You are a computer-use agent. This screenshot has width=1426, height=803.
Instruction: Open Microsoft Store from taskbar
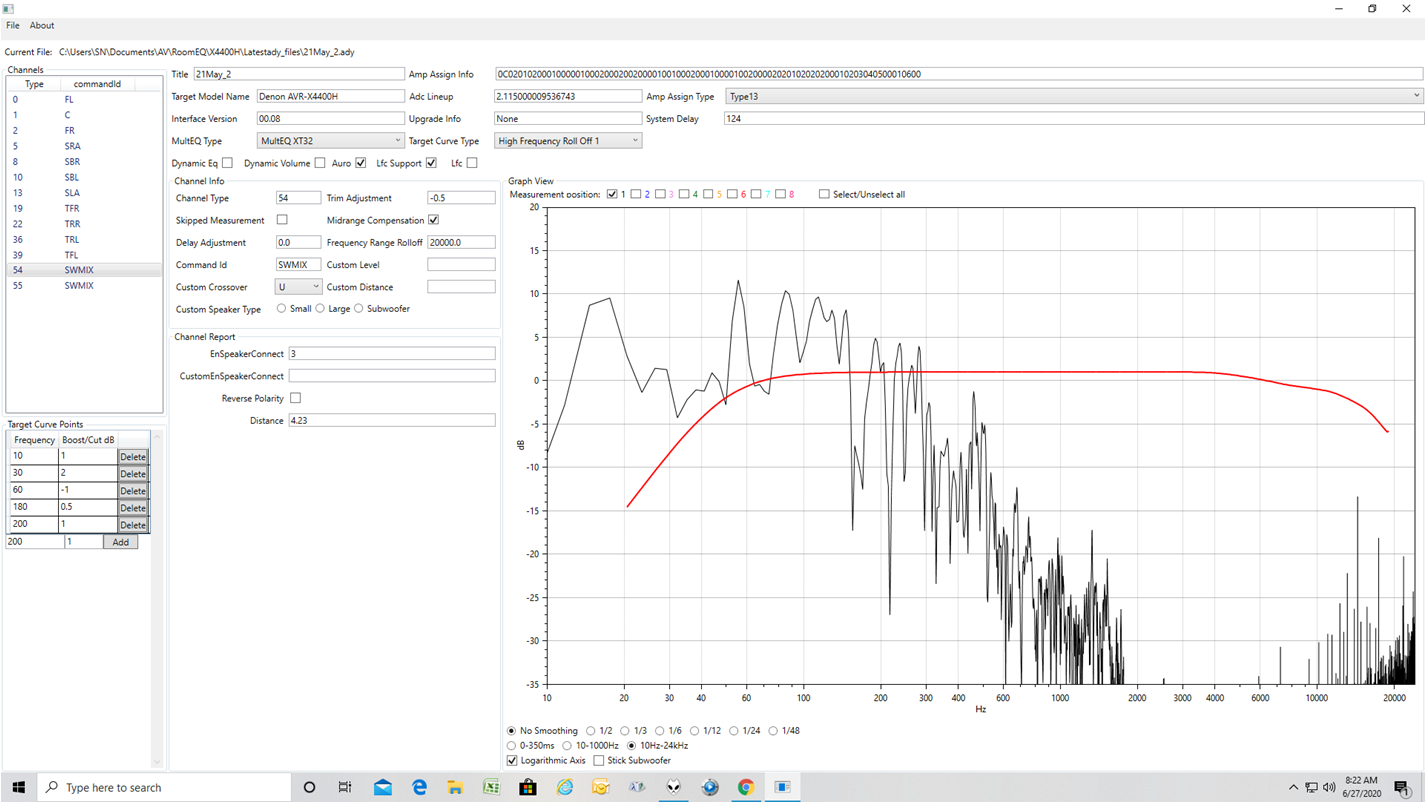[527, 787]
